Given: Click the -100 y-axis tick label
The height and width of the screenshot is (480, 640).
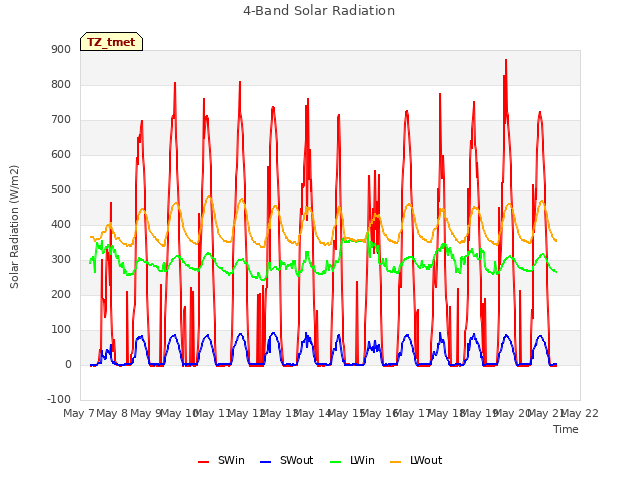Looking at the screenshot, I should 59,399.
